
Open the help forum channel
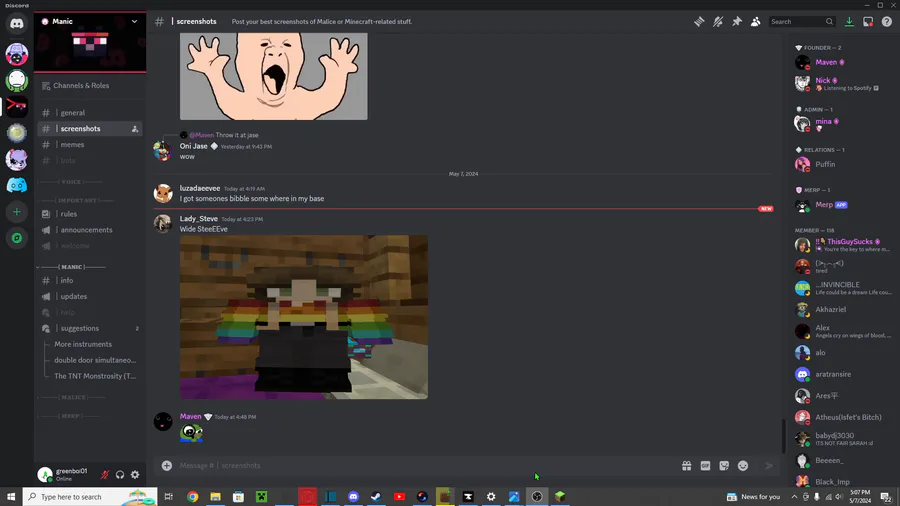coord(90,312)
